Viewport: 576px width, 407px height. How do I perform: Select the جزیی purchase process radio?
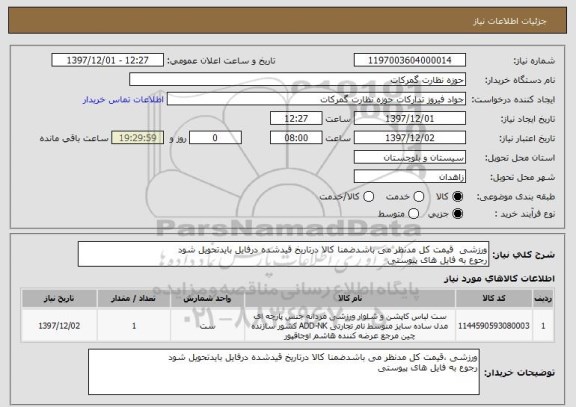click(x=458, y=213)
